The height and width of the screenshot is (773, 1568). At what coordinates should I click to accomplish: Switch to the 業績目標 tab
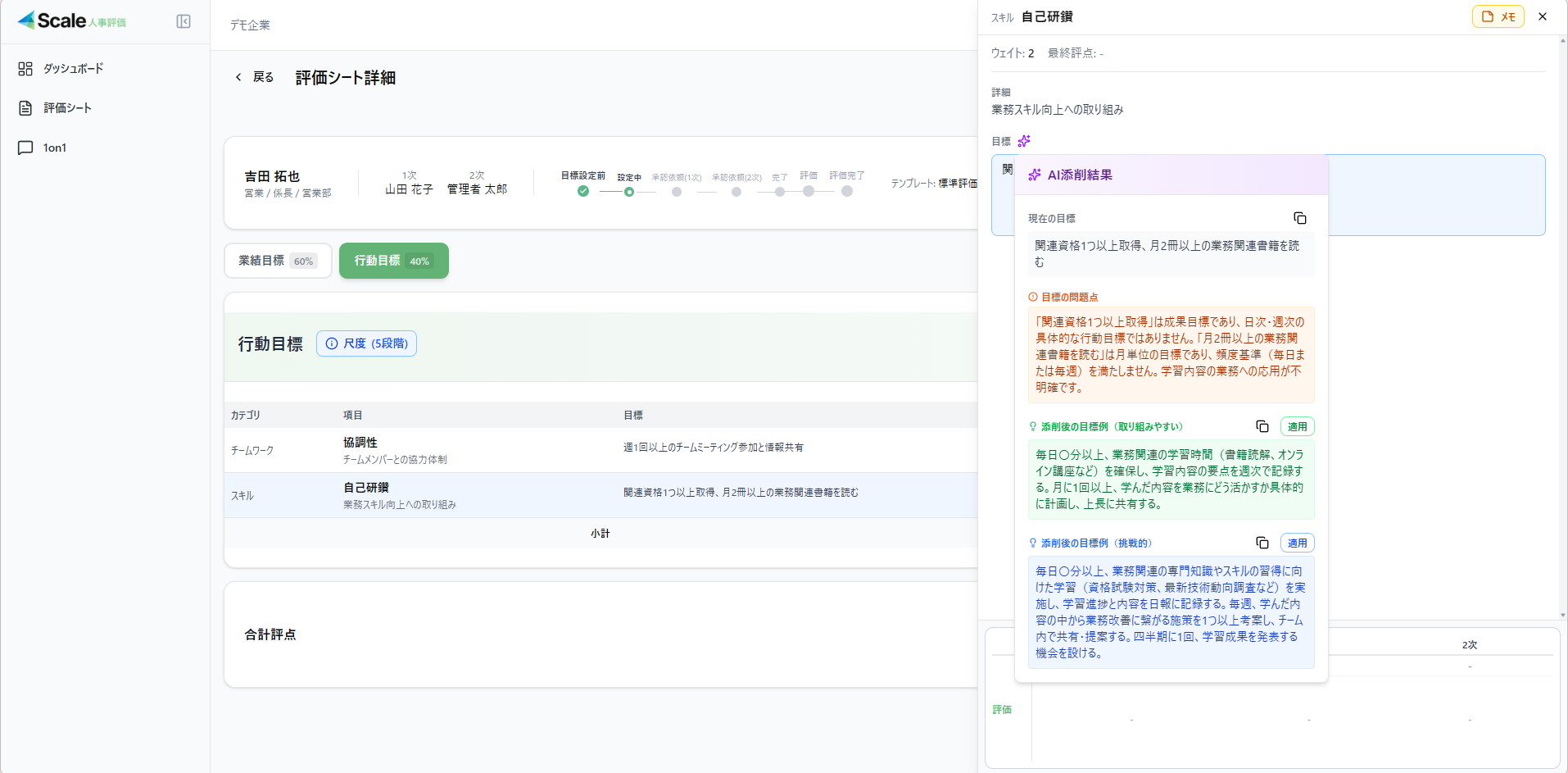tap(277, 260)
